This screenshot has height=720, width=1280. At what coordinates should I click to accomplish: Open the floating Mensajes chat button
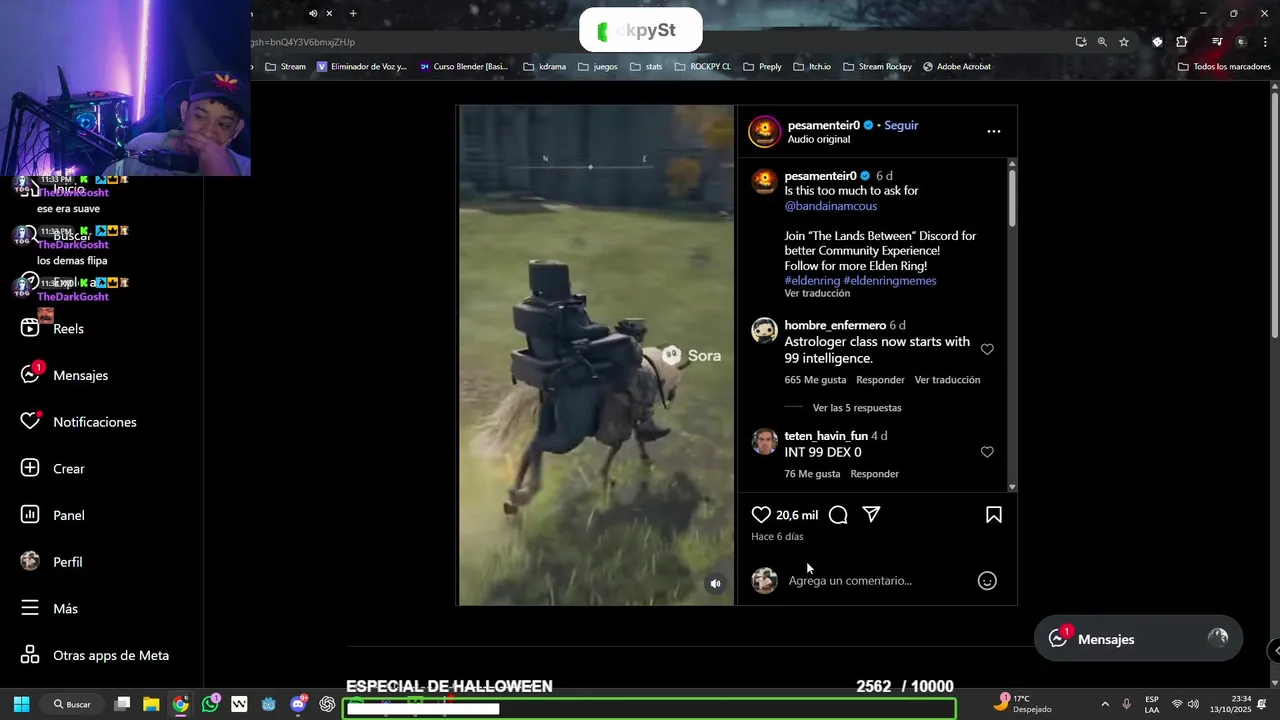point(1138,639)
